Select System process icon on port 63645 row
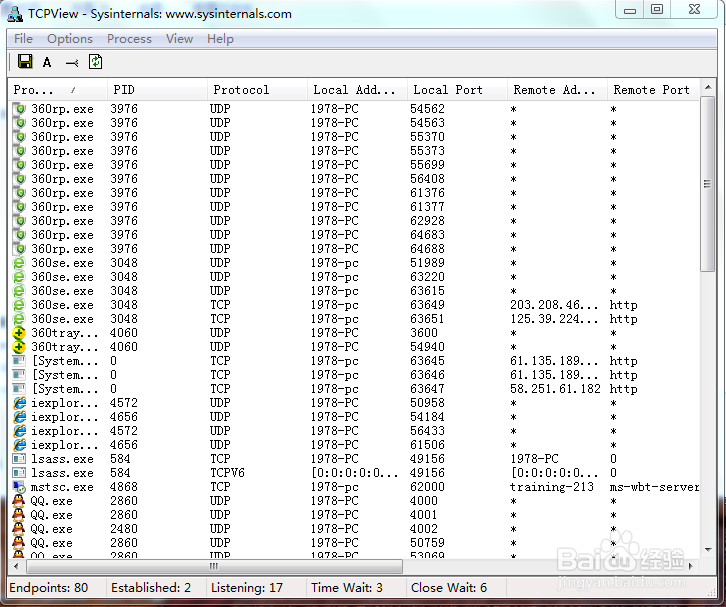Viewport: 726px width, 607px height. coord(19,361)
